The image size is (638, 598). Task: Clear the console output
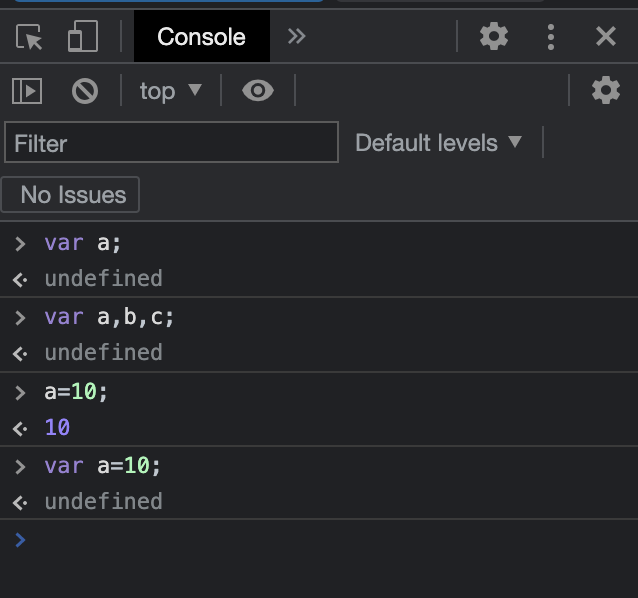coord(85,91)
